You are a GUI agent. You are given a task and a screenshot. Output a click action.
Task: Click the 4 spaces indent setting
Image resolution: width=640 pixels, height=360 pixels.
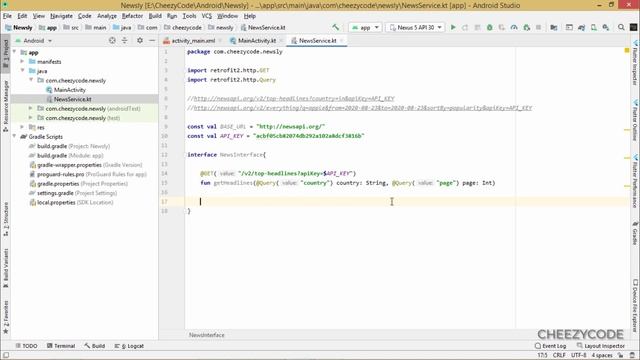point(602,355)
